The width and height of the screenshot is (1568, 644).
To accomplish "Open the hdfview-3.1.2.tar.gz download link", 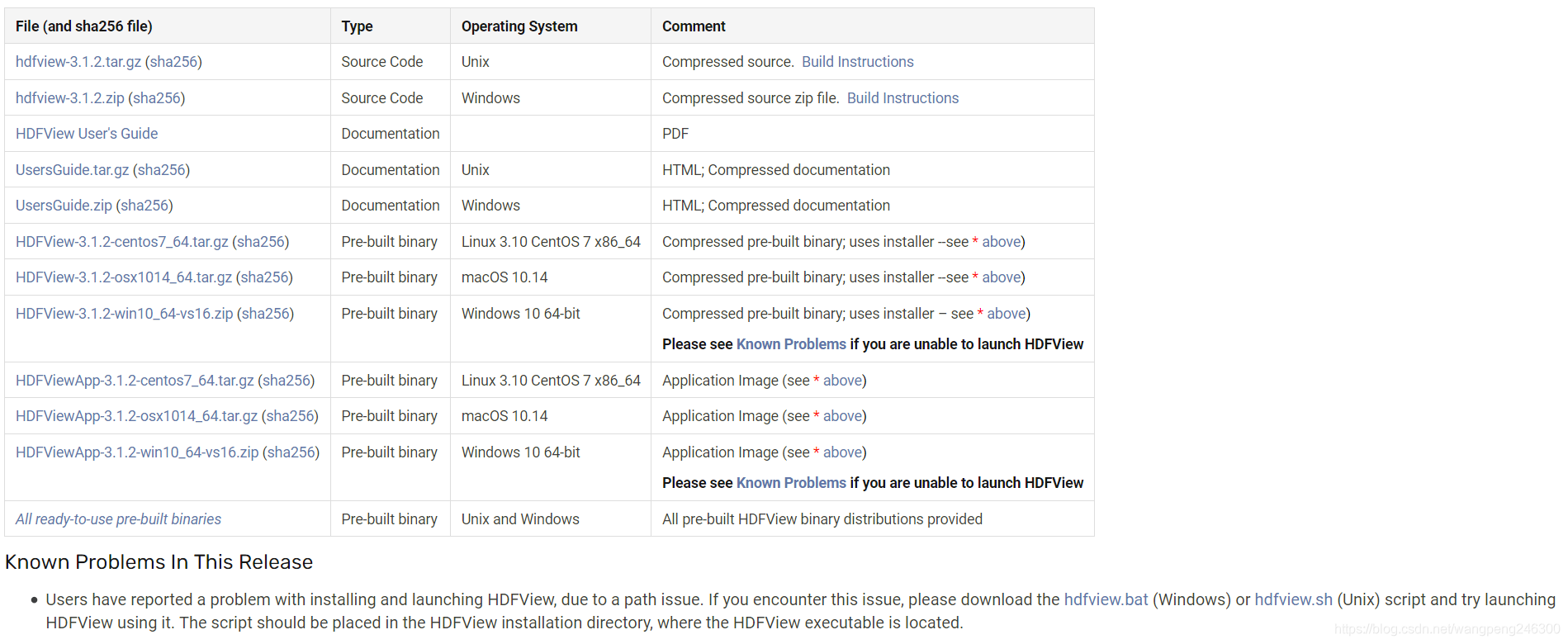I will click(78, 62).
